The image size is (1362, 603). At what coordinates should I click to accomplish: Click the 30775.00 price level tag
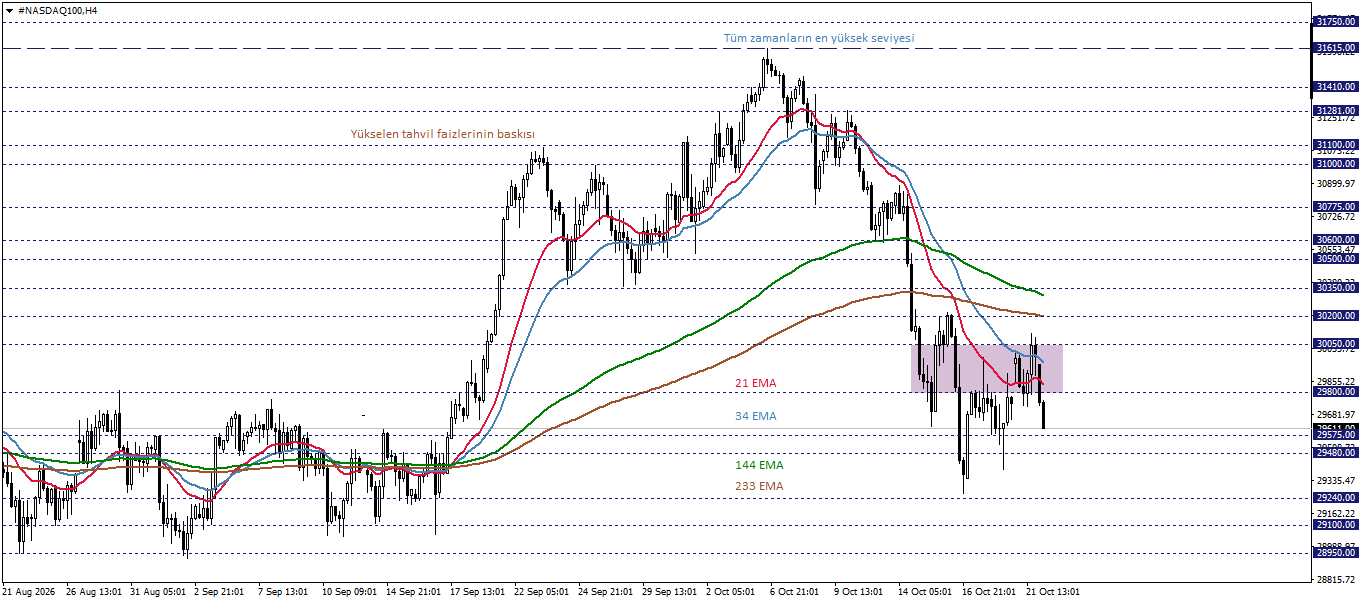coord(1335,207)
